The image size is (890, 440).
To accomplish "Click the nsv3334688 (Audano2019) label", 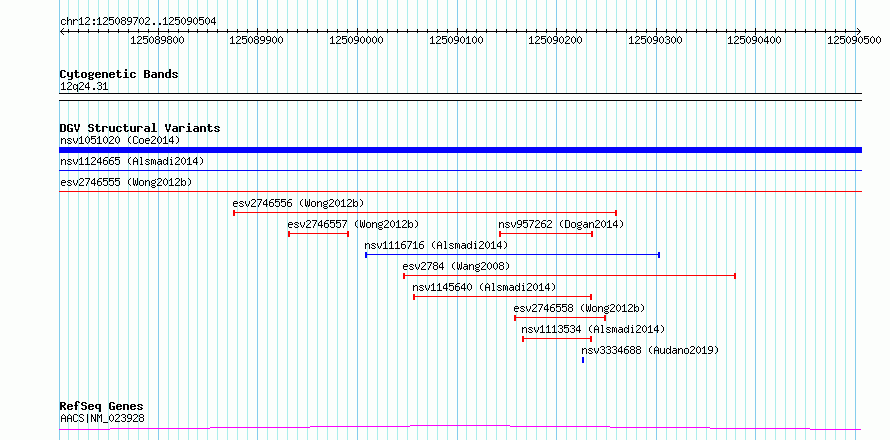I will tap(650, 350).
